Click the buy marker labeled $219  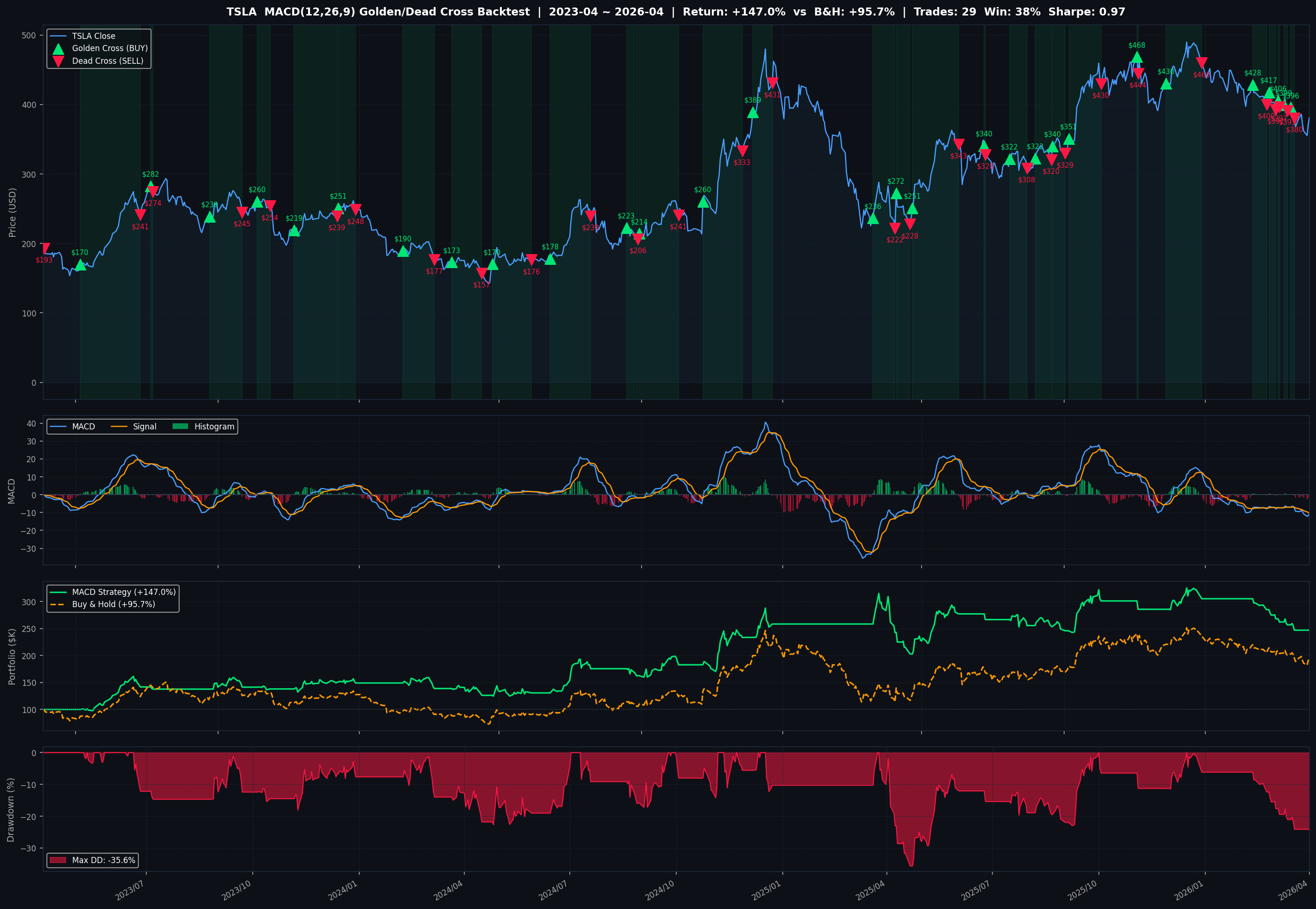tap(294, 231)
